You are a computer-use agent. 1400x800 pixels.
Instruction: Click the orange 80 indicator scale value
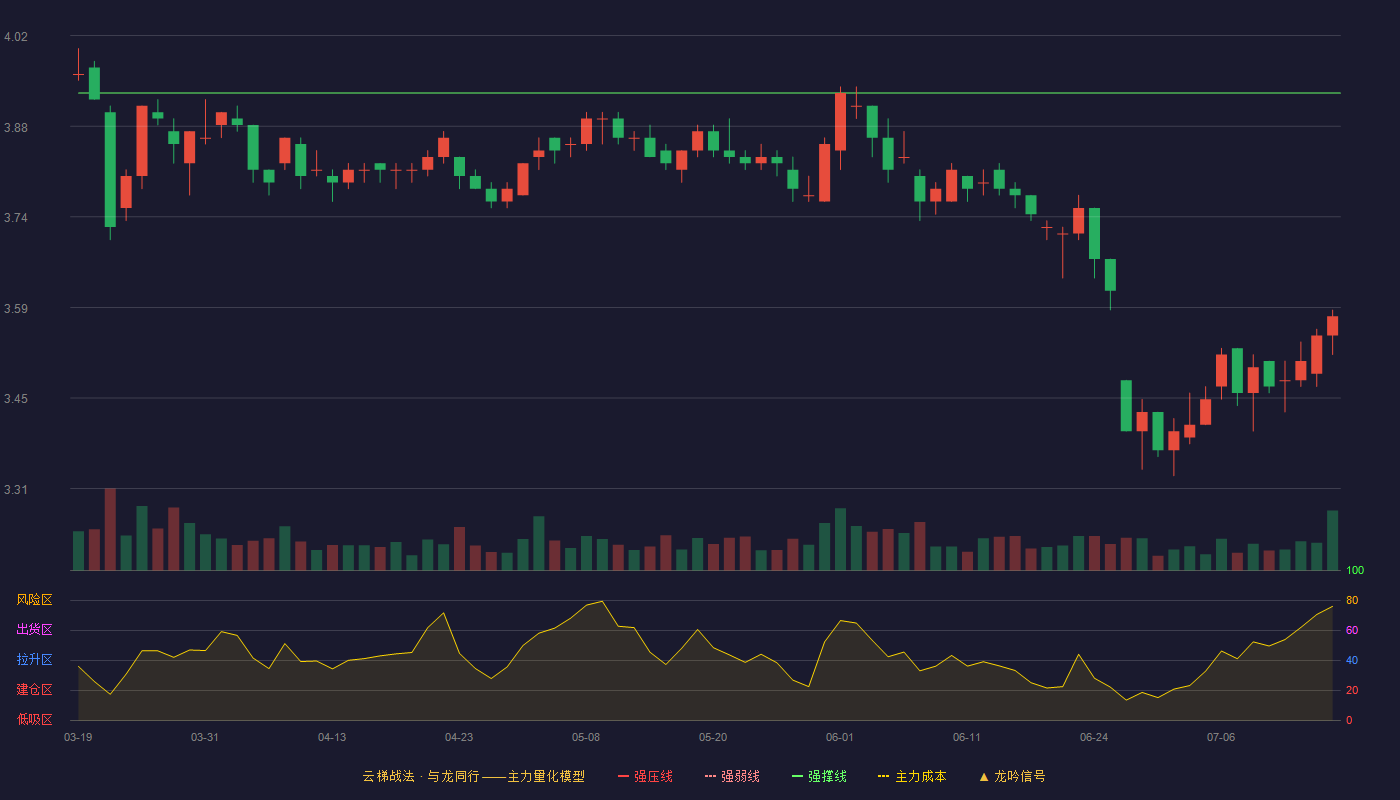point(1352,600)
